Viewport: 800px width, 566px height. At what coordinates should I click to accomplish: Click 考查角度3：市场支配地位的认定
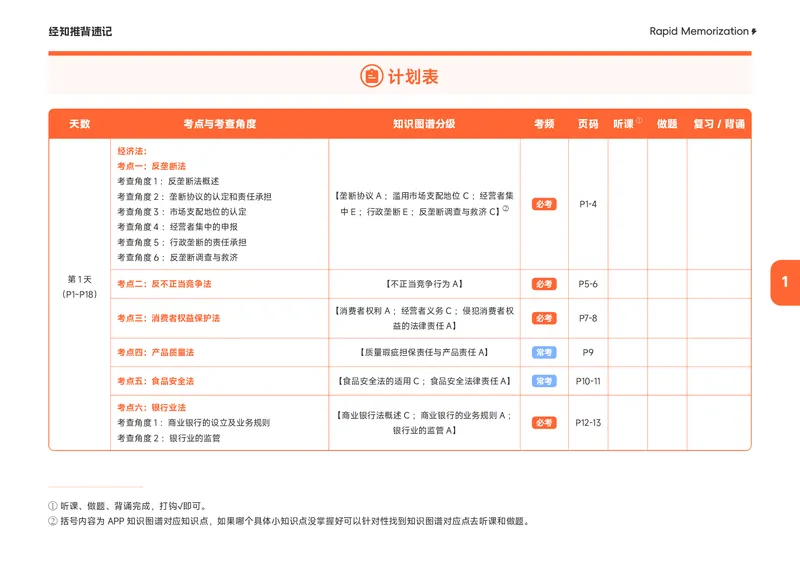(182, 212)
